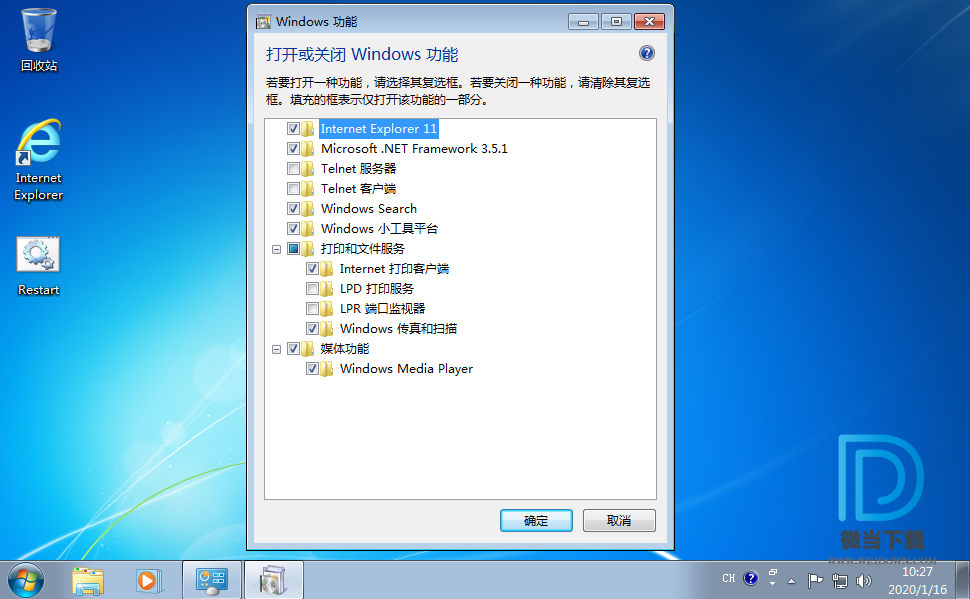Uncheck the Internet 打印客户端 checkbox

pos(312,269)
